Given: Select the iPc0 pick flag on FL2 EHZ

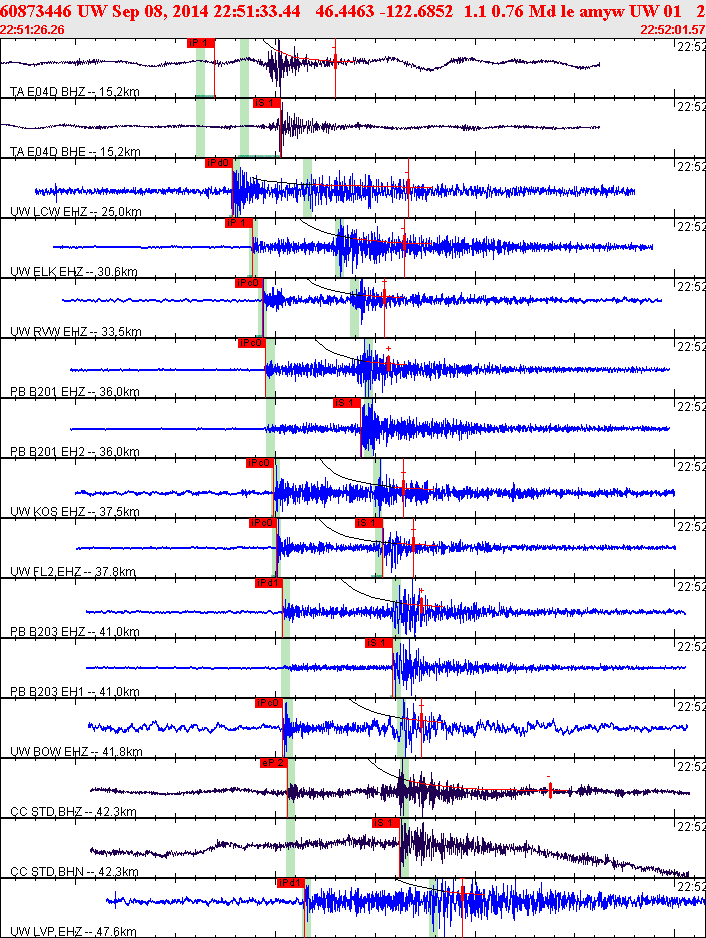Looking at the screenshot, I should pos(263,523).
